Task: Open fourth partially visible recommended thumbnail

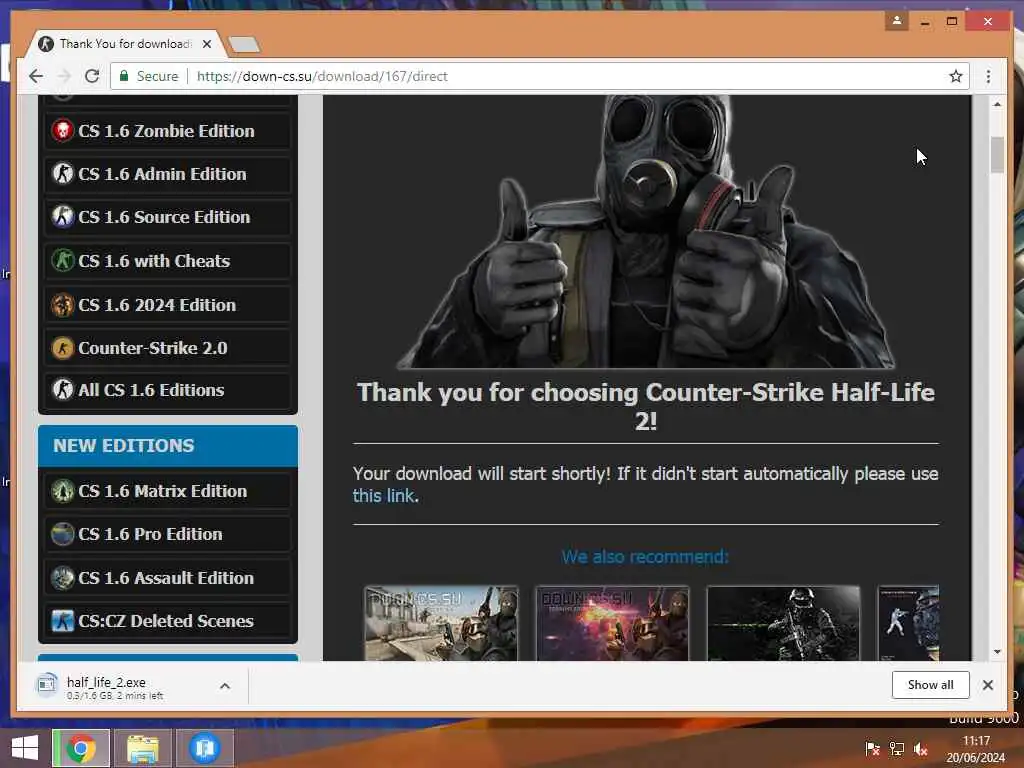Action: click(908, 624)
